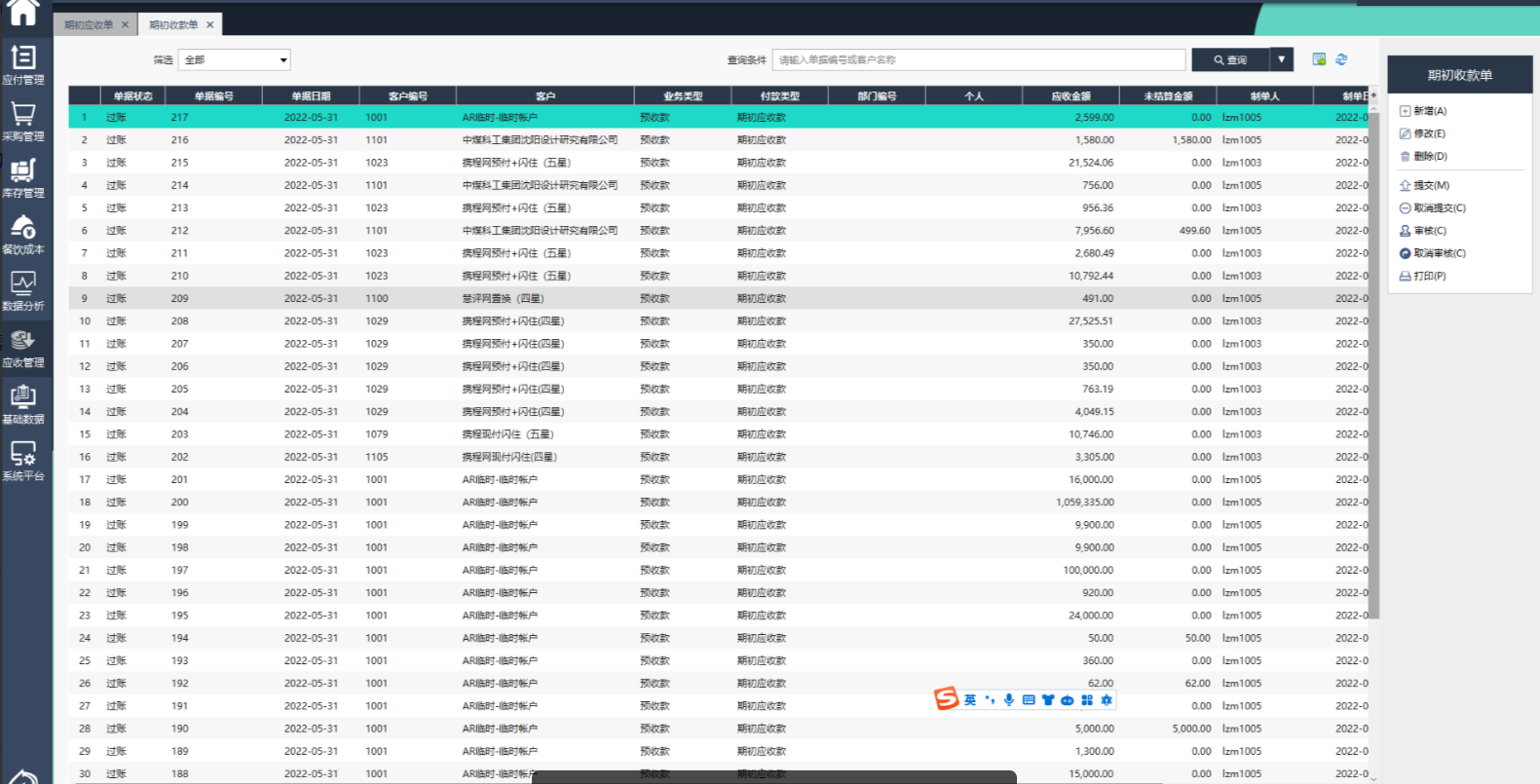The width and height of the screenshot is (1540, 784).
Task: Open the 餐饮成本 module
Action: (x=23, y=235)
